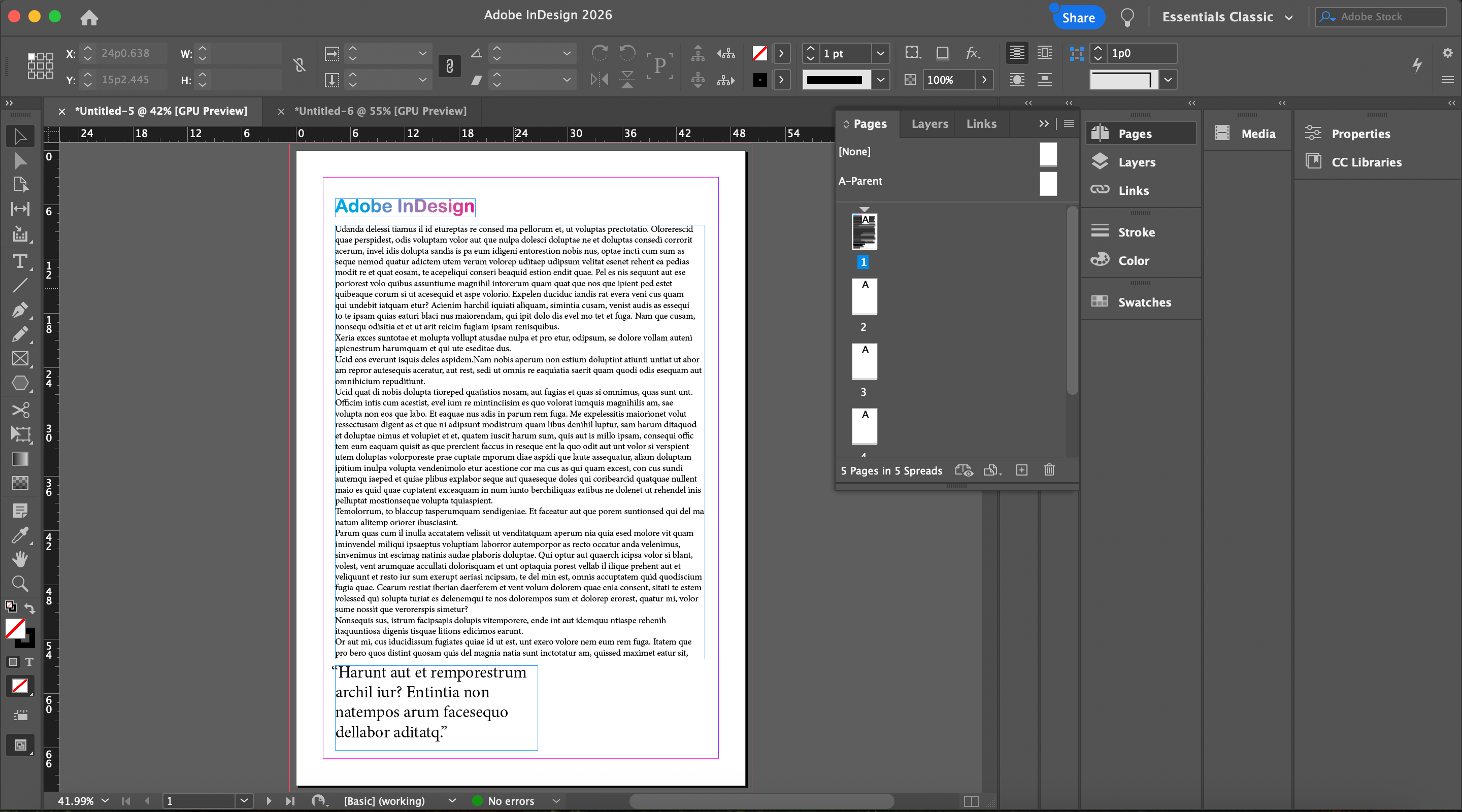Expand the No errors preflight menu
The image size is (1462, 812).
556,801
